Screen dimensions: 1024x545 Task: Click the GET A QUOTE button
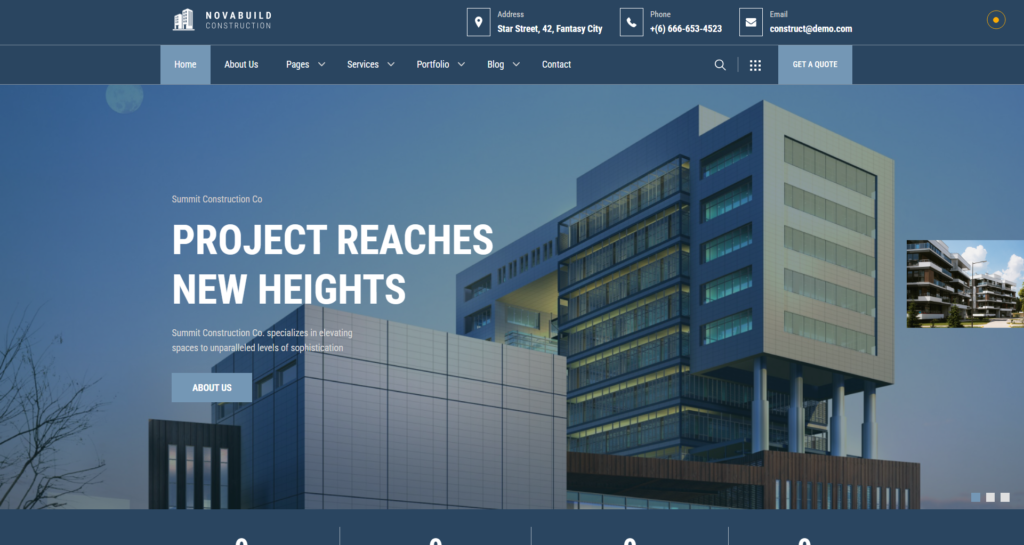[815, 65]
